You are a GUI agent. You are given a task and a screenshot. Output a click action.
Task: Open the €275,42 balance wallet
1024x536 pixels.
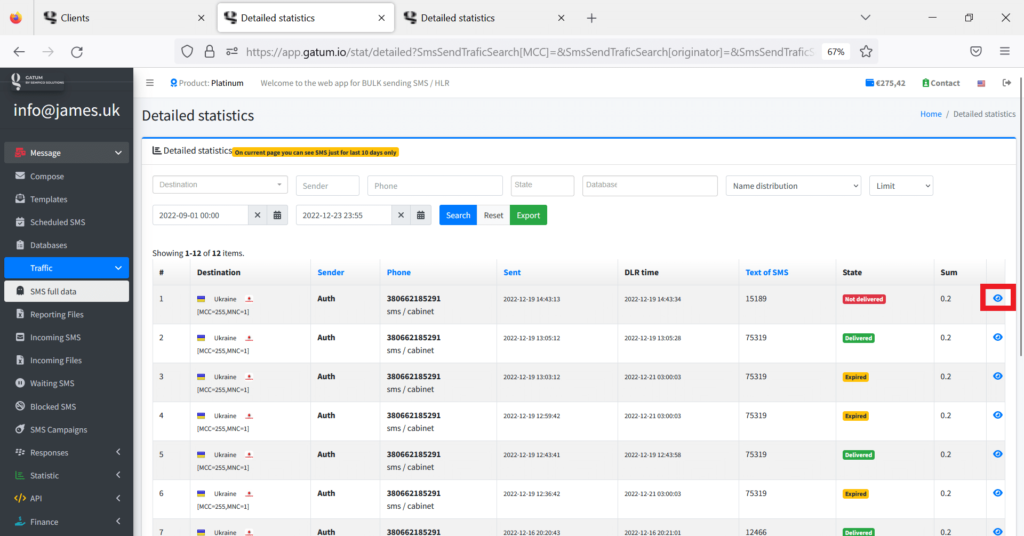pos(885,83)
